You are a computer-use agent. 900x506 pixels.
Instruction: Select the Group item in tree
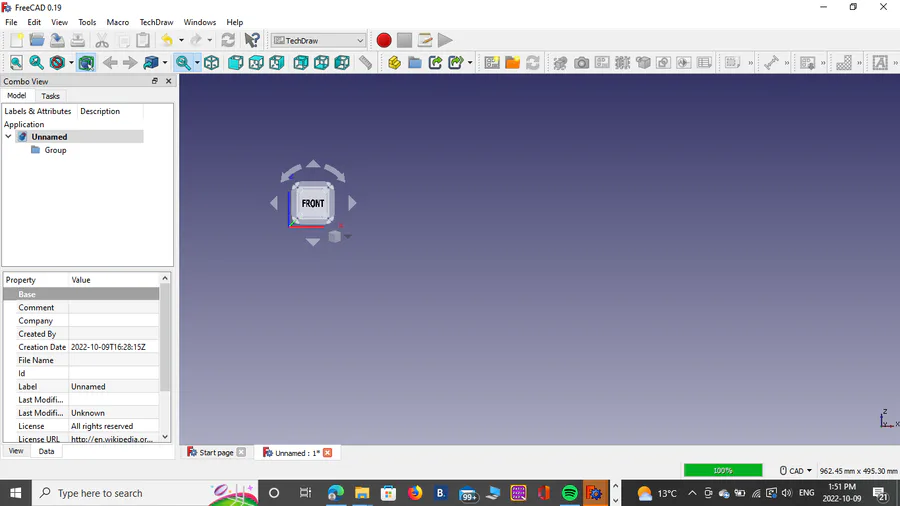point(55,150)
